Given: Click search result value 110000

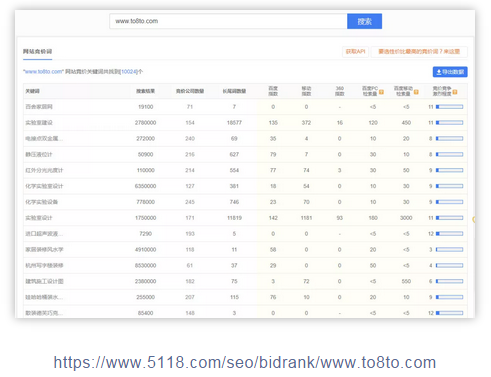Looking at the screenshot, I should coord(146,170).
